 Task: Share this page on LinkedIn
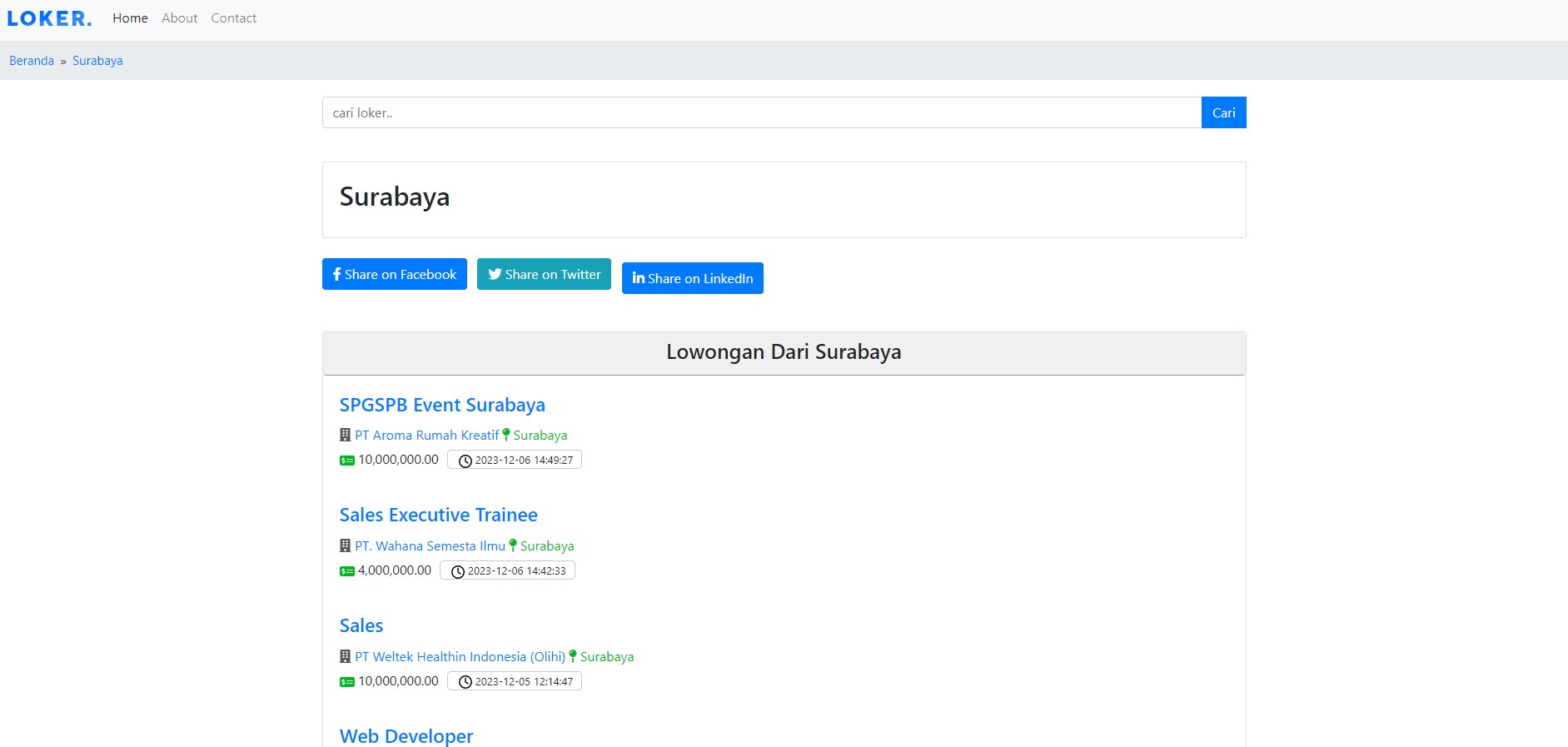[x=693, y=278]
